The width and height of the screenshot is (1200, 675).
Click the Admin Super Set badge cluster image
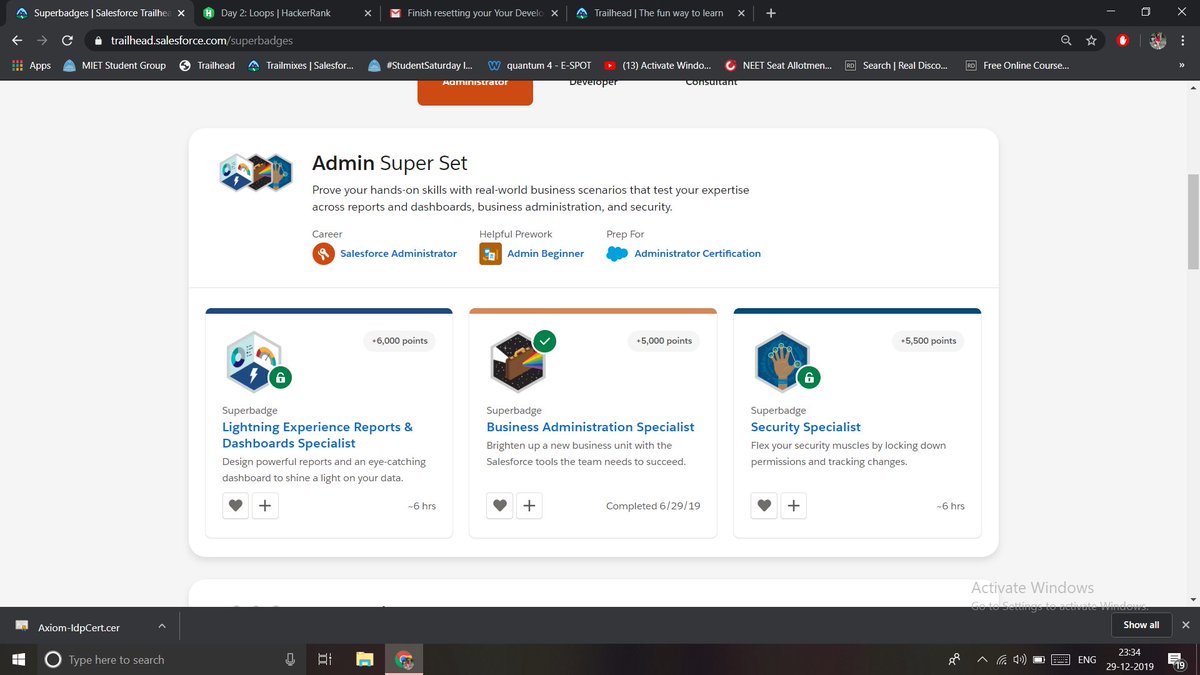(256, 173)
